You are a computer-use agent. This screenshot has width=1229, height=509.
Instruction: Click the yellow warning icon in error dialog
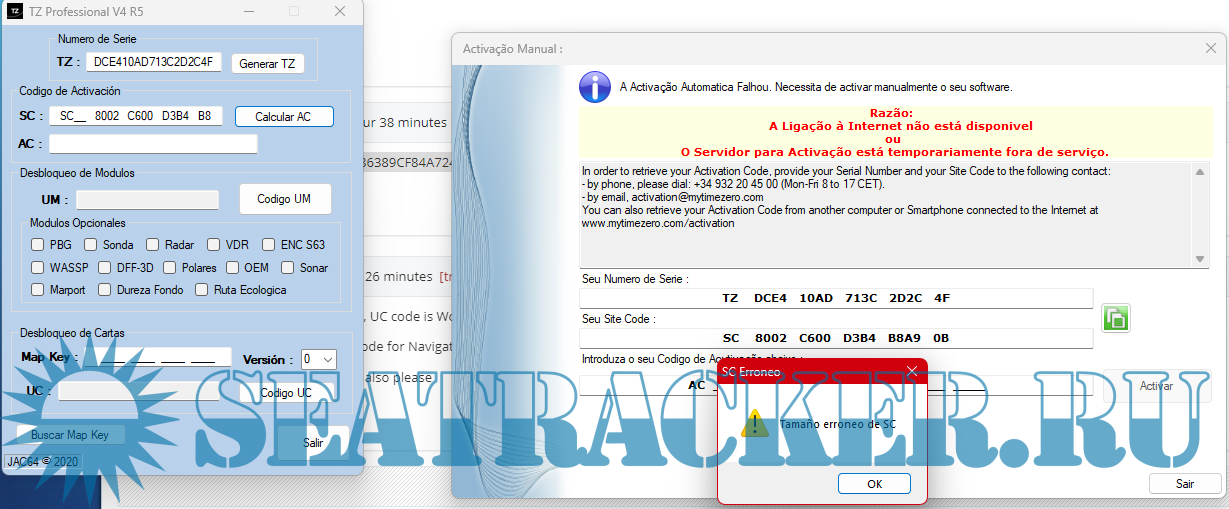point(755,425)
